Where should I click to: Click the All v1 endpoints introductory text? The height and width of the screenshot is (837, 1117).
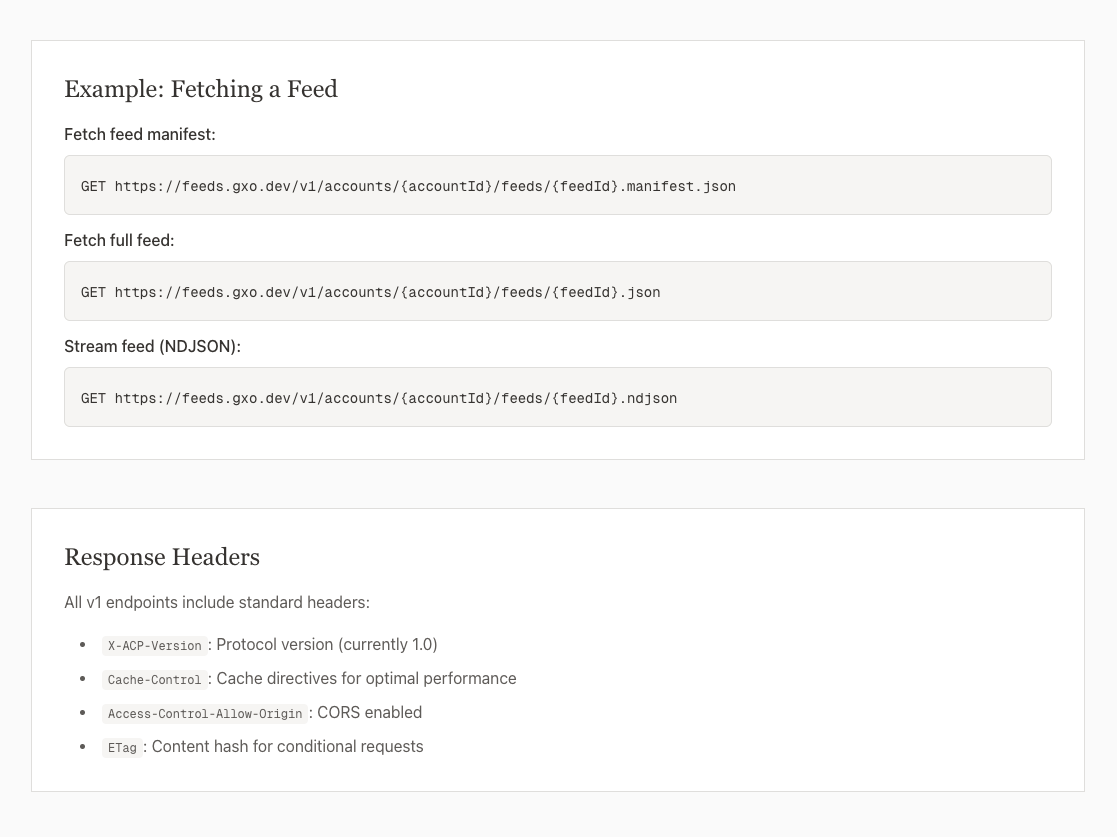pos(217,602)
